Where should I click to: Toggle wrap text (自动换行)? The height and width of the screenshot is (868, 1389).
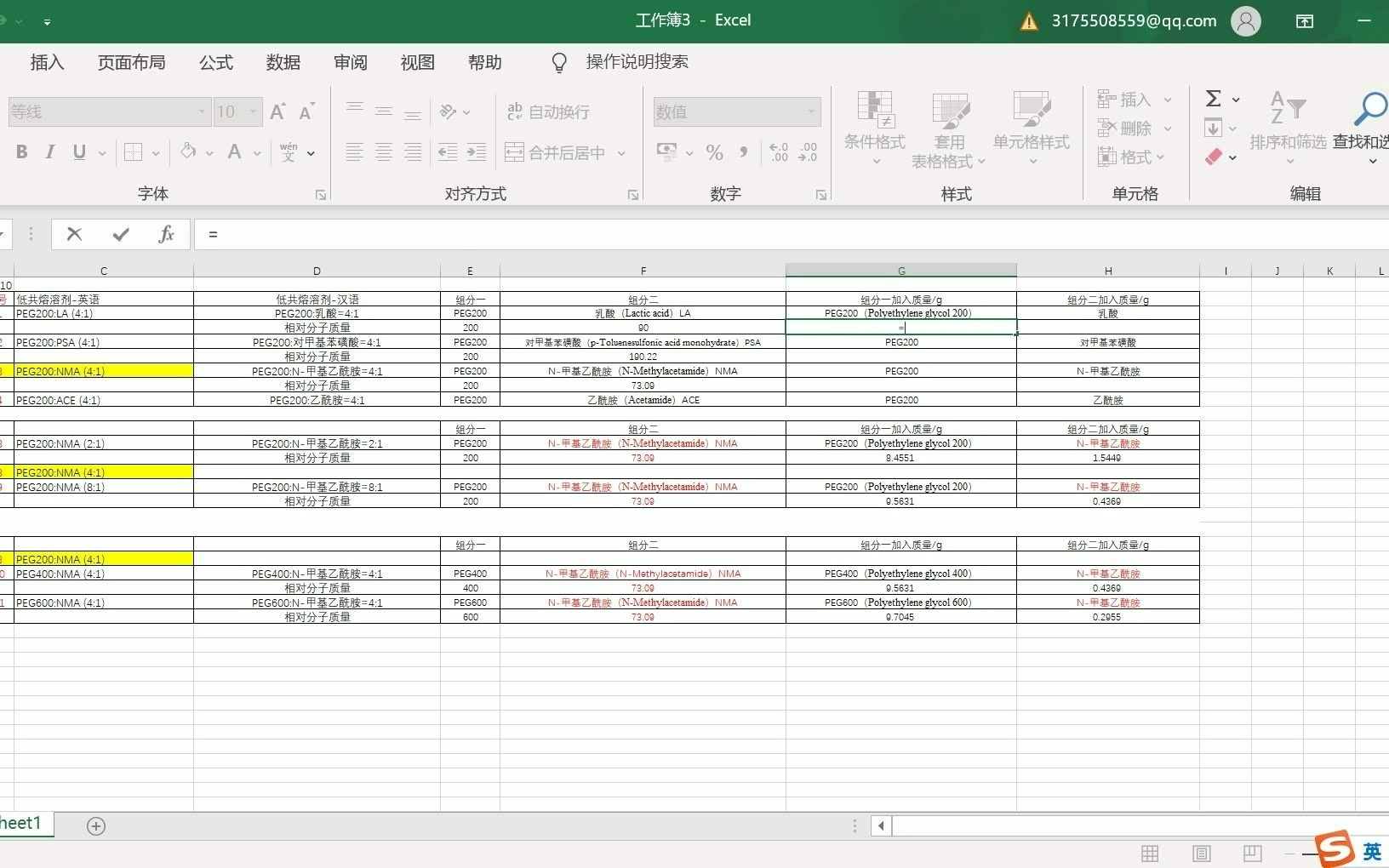[x=548, y=111]
